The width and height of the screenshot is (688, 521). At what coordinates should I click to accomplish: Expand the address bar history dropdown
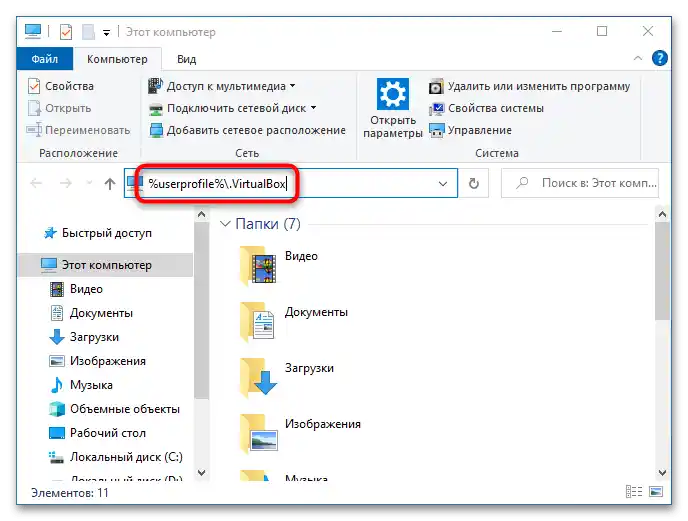[x=443, y=183]
